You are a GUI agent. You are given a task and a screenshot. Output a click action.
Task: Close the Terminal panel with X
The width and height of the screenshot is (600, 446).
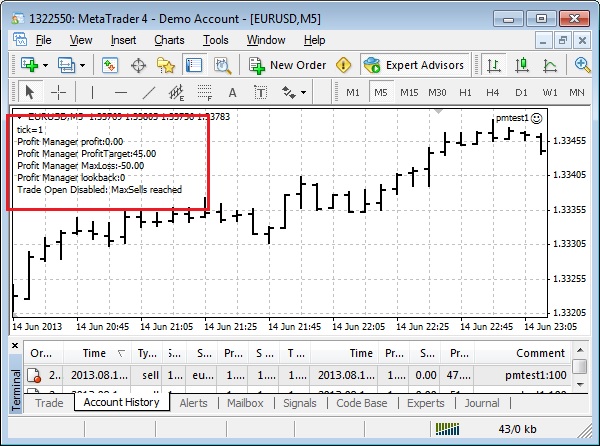tap(15, 346)
